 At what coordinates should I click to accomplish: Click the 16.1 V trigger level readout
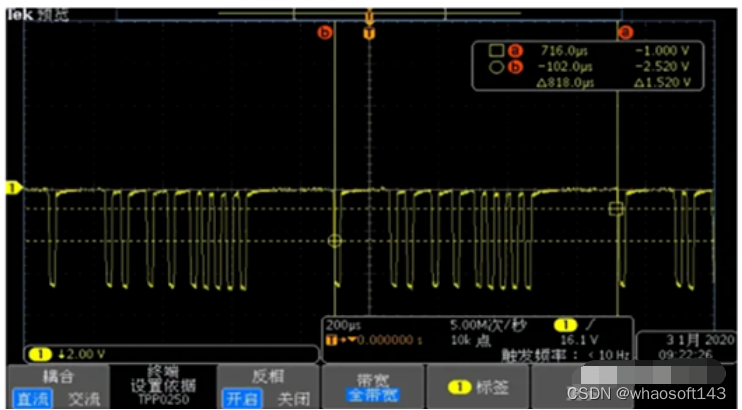click(x=579, y=339)
